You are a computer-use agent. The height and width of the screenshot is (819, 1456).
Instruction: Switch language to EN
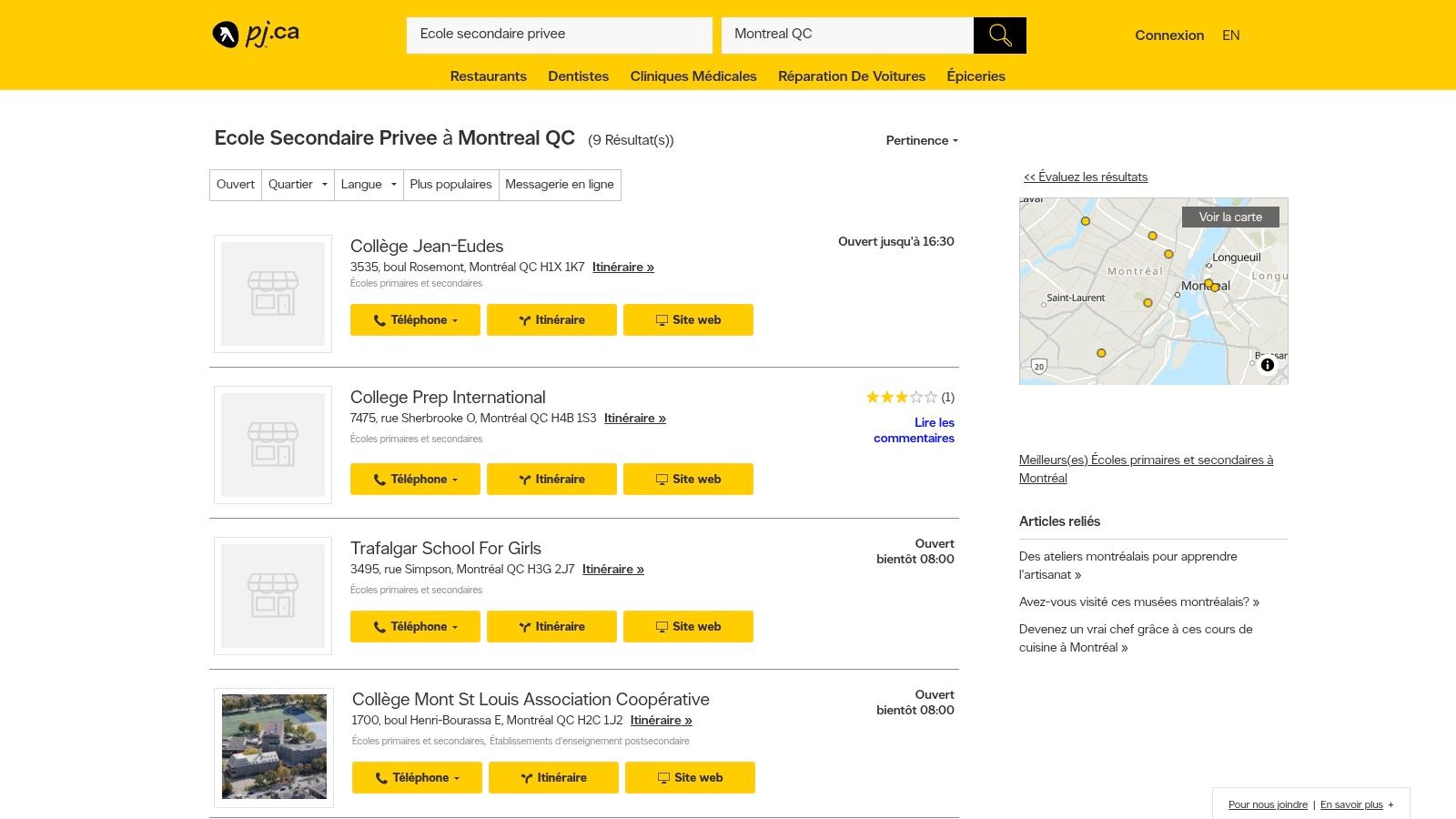click(1230, 35)
